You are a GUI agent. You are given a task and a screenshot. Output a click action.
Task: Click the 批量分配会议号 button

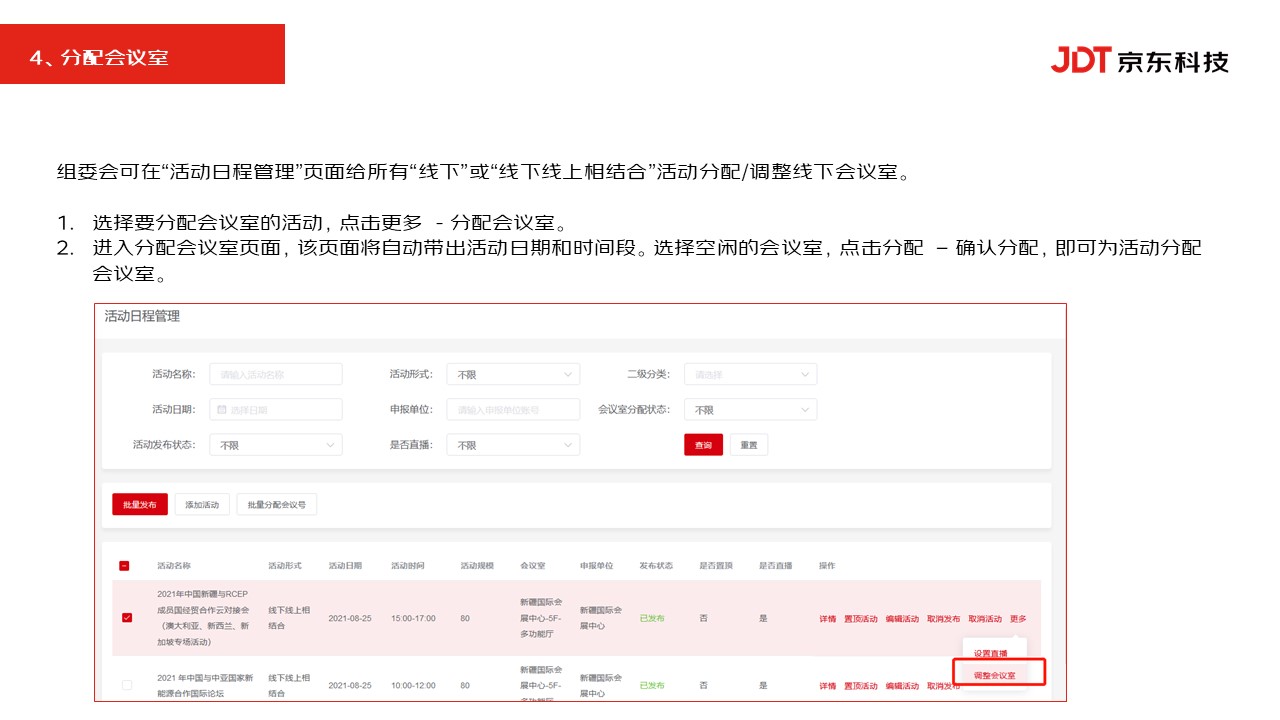point(277,505)
